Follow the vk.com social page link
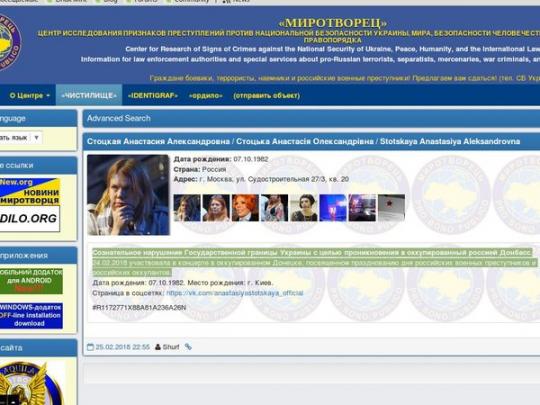The width and height of the screenshot is (540, 405). (x=235, y=293)
